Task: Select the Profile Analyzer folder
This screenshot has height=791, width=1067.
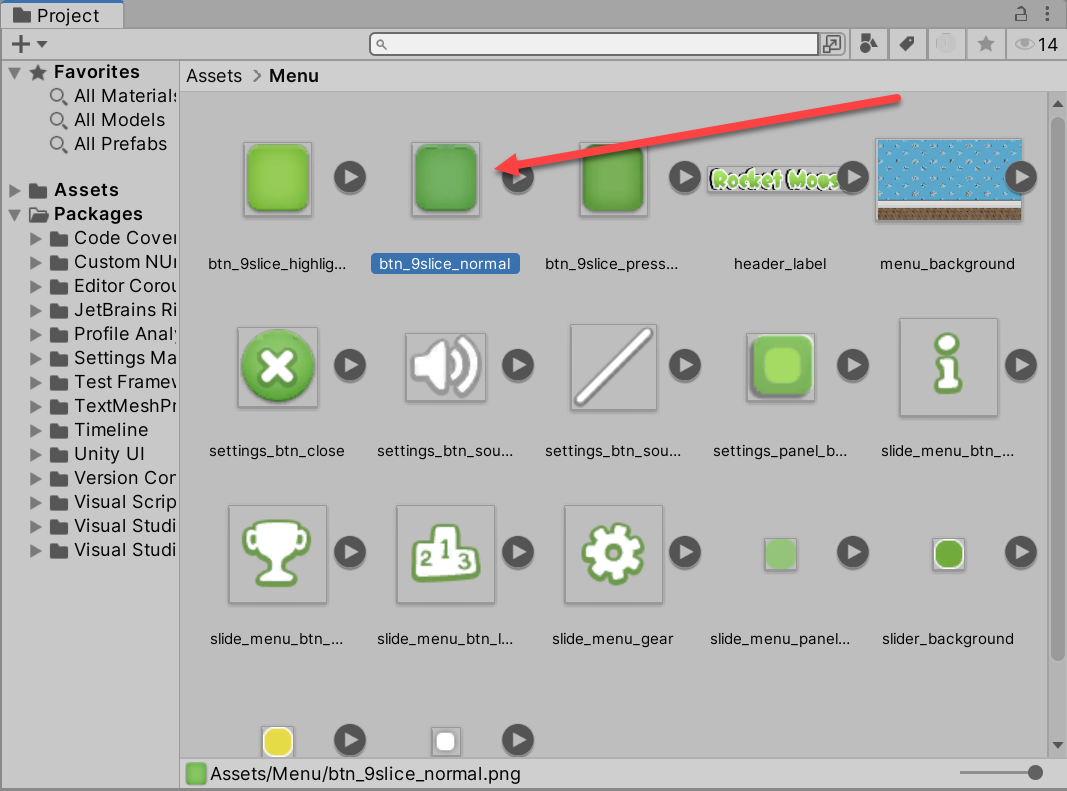Action: tap(114, 334)
